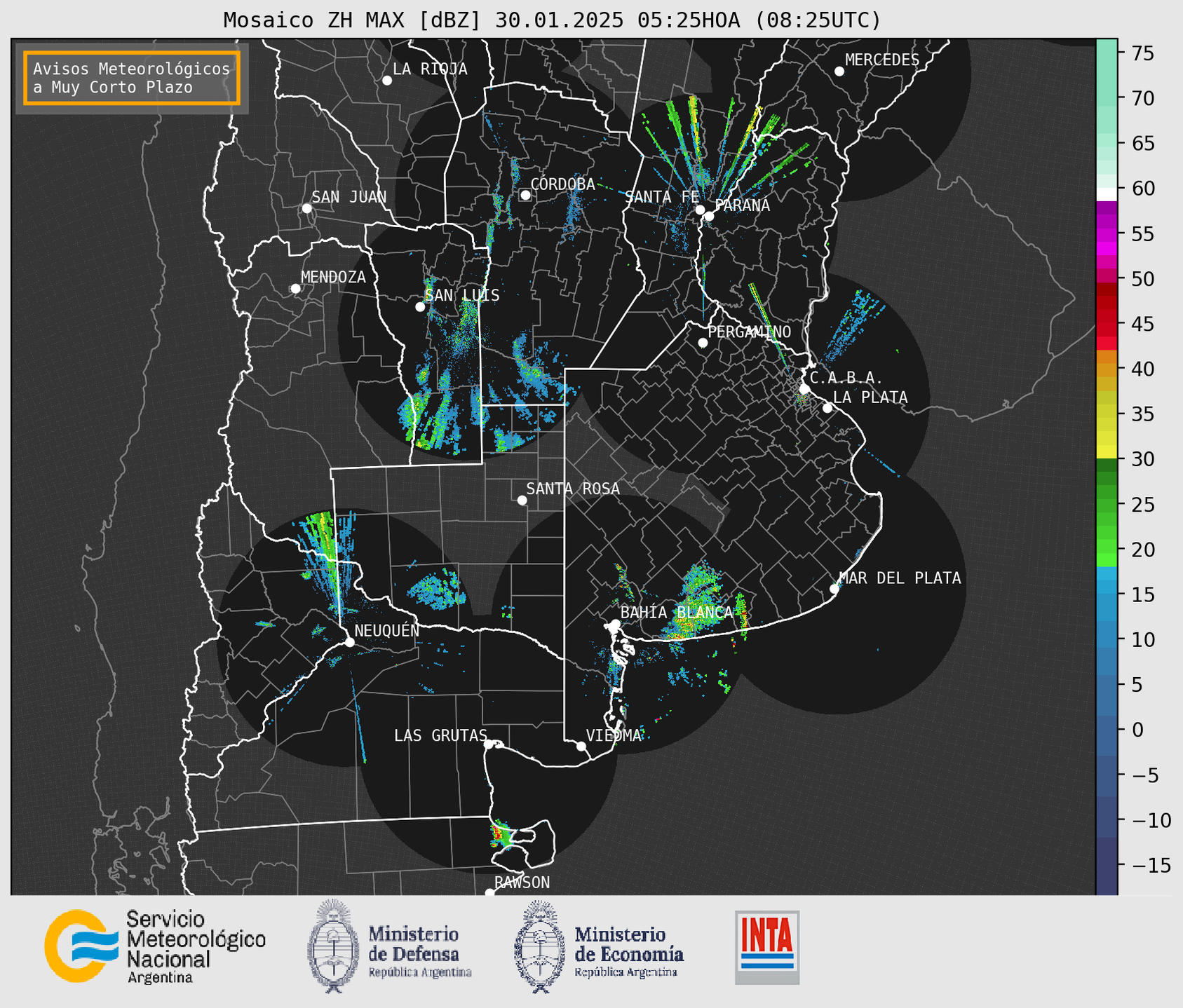Click the strong echo north of Rawson
Screen dimensions: 1183x1008
tap(501, 834)
